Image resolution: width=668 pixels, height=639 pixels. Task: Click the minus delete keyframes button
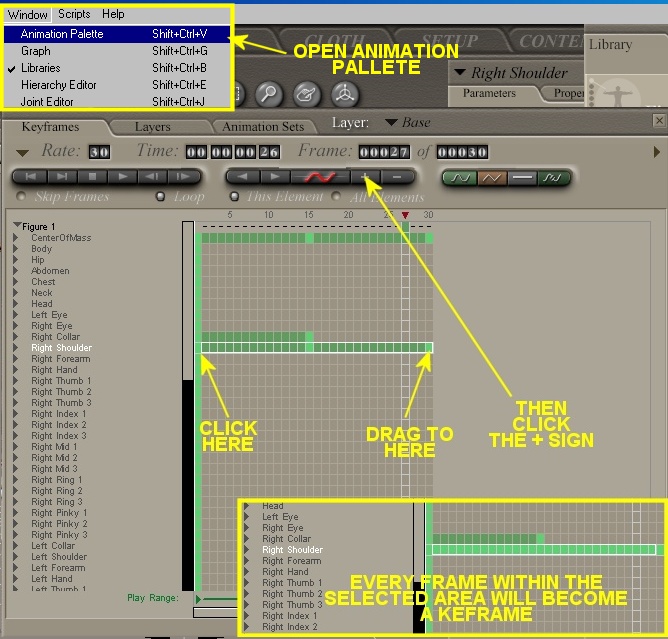coord(397,177)
